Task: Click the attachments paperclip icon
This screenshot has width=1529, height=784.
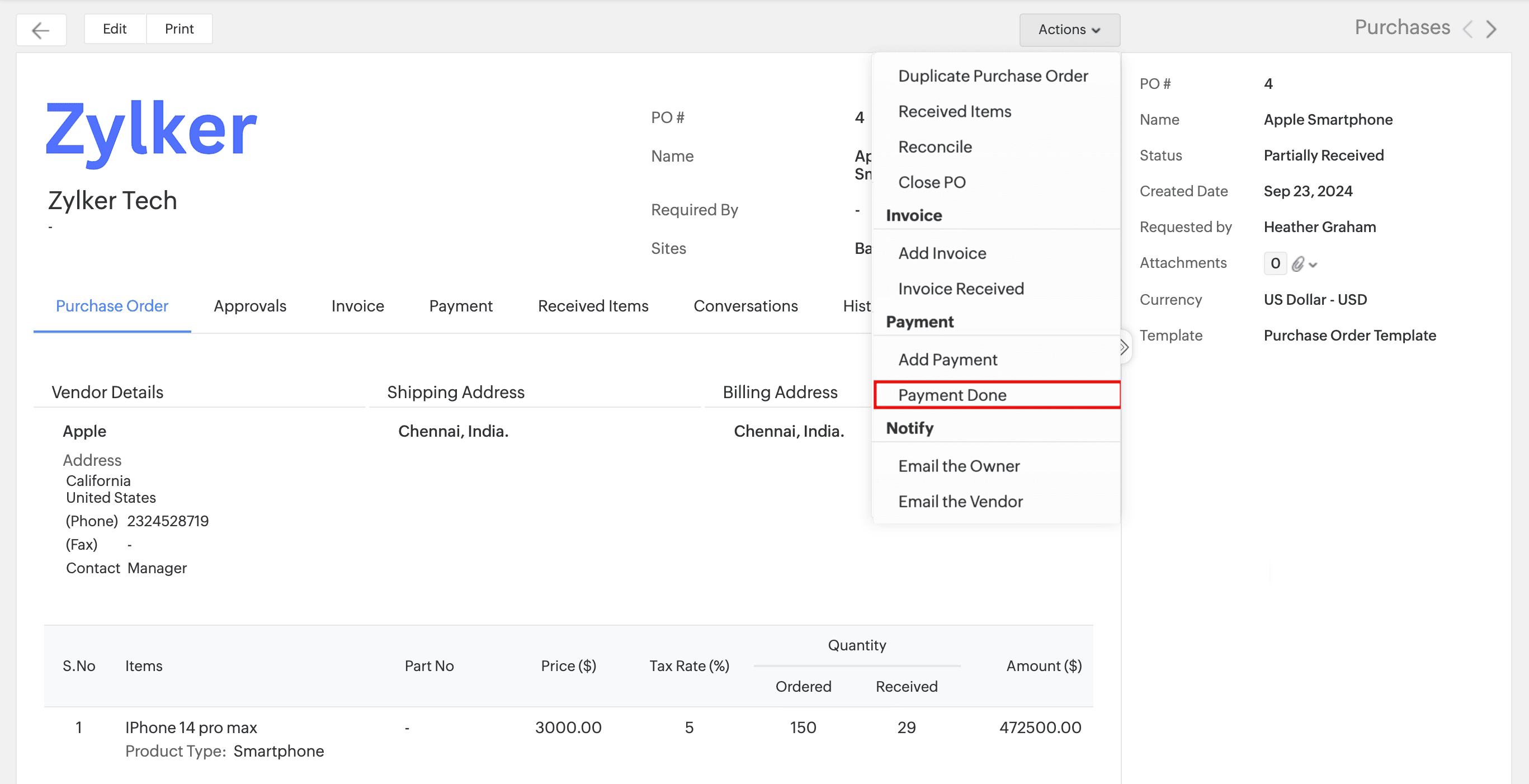Action: (x=1297, y=264)
